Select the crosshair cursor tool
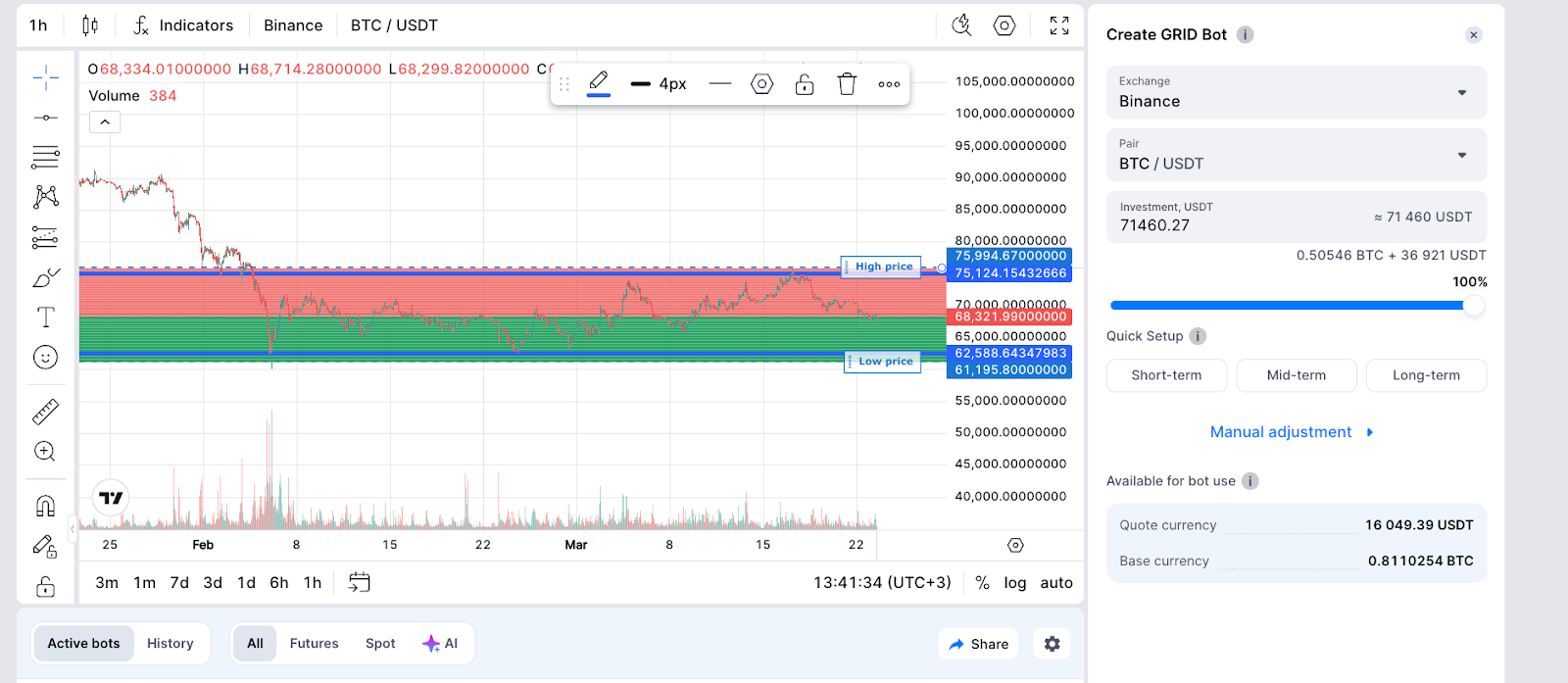 click(x=45, y=77)
